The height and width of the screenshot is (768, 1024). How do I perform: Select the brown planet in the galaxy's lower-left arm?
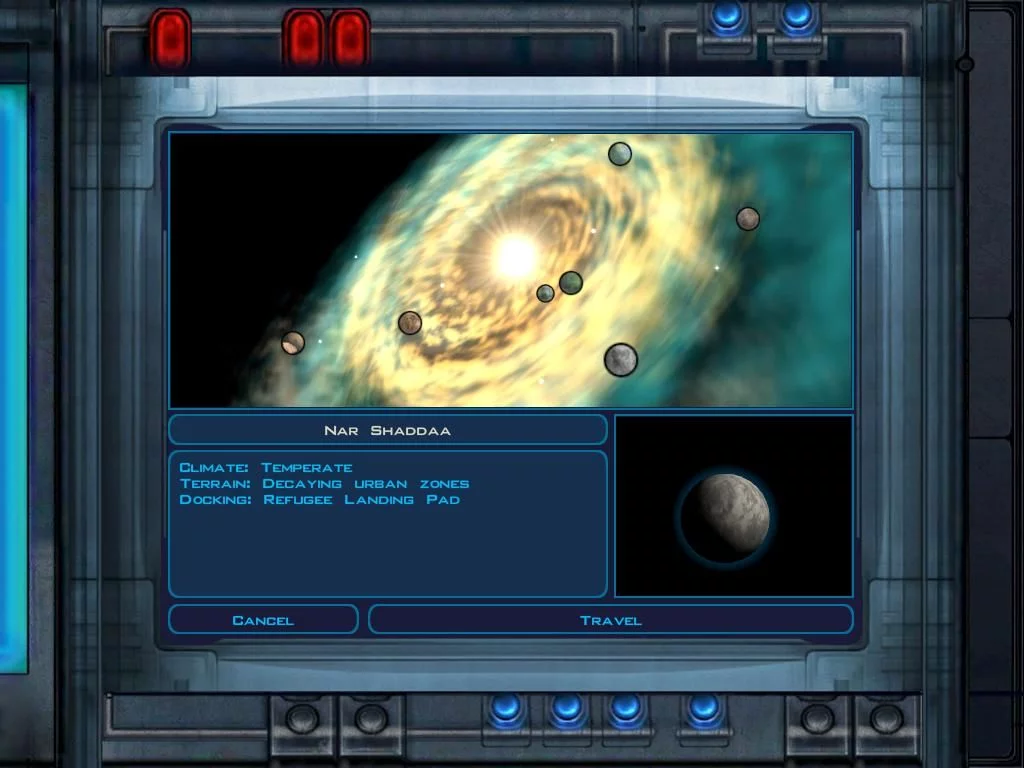click(x=410, y=323)
